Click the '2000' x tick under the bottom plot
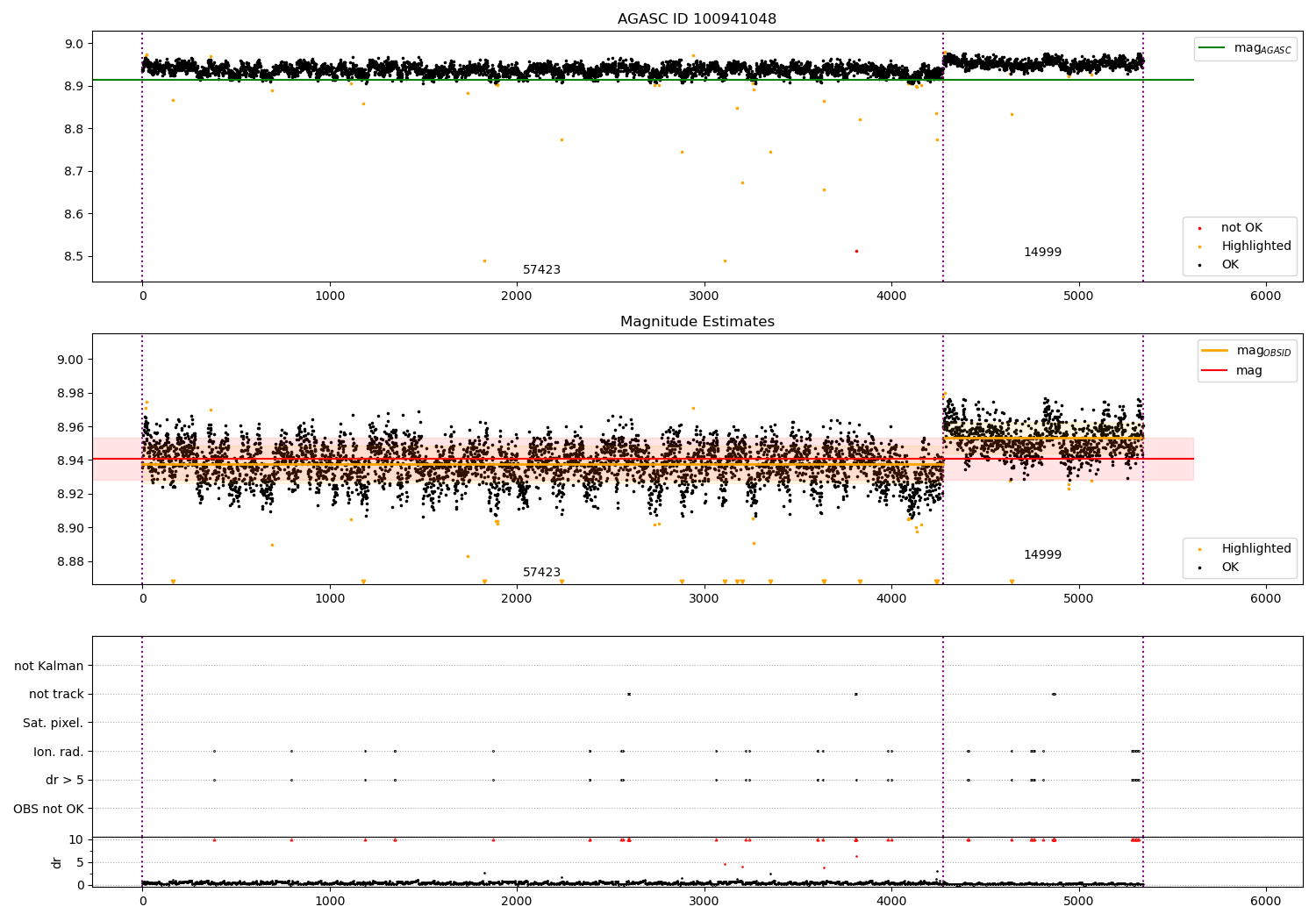1316x921 pixels. click(x=517, y=902)
